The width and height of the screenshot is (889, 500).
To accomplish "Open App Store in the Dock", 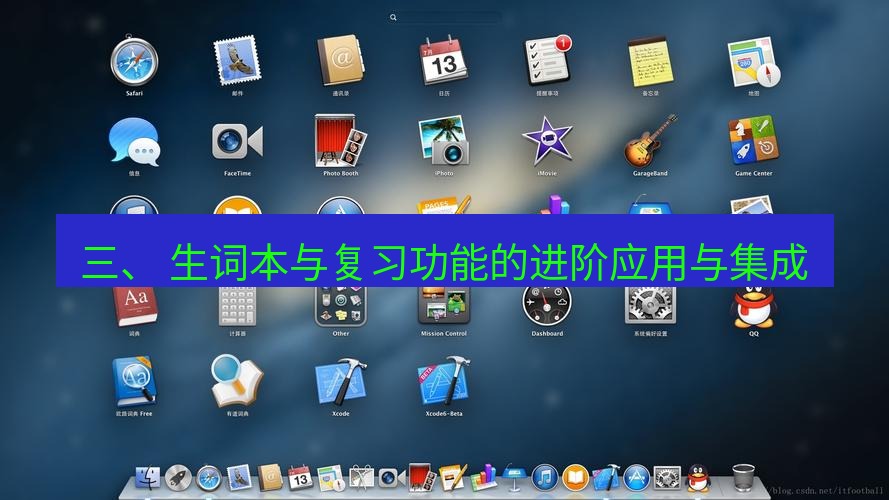I will 637,477.
